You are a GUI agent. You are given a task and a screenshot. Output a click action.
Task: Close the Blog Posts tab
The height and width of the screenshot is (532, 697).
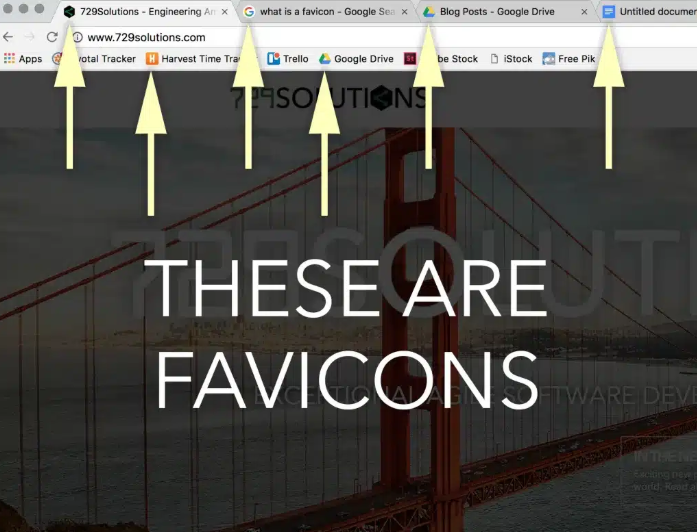coord(584,12)
